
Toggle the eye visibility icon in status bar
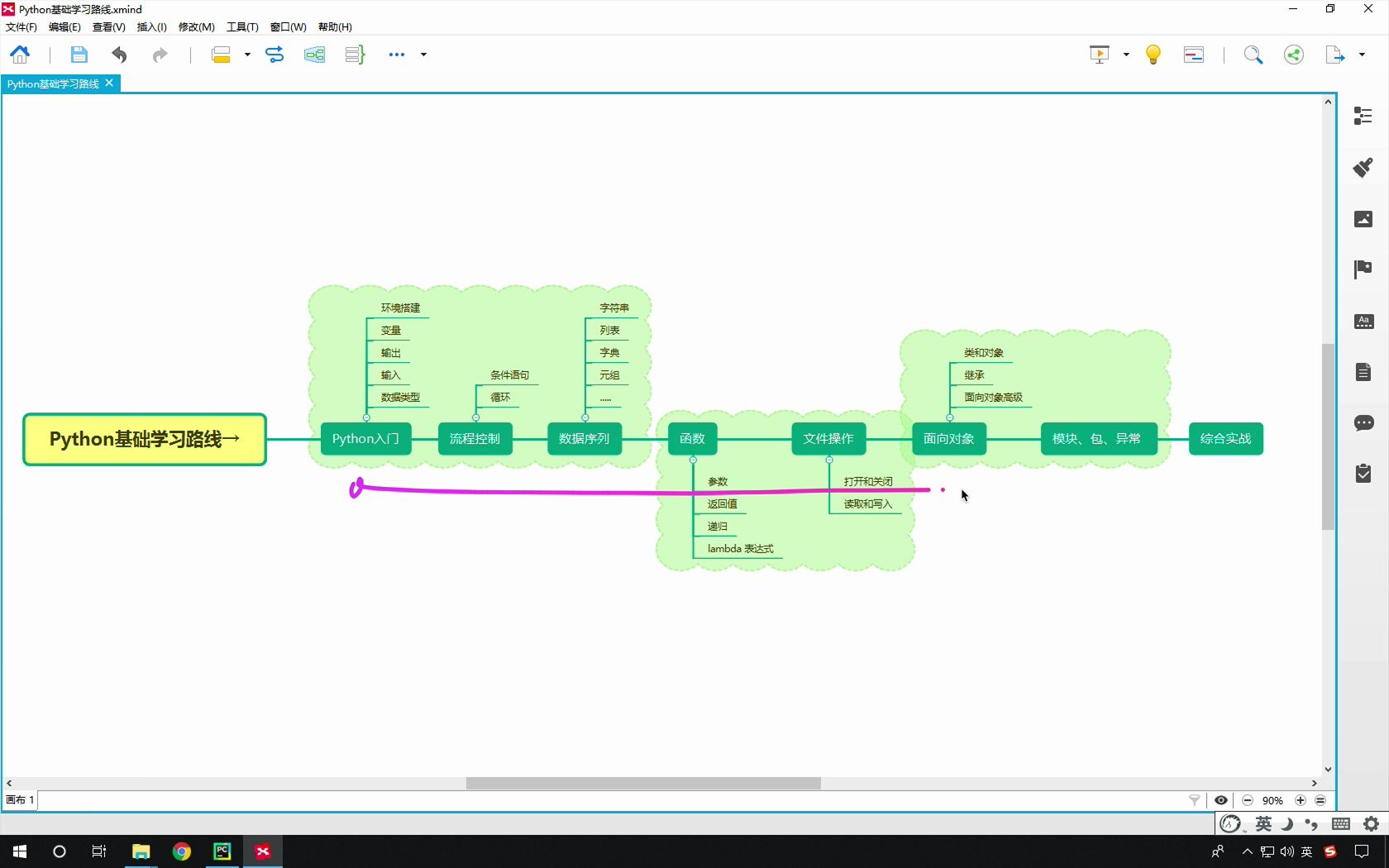1221,800
